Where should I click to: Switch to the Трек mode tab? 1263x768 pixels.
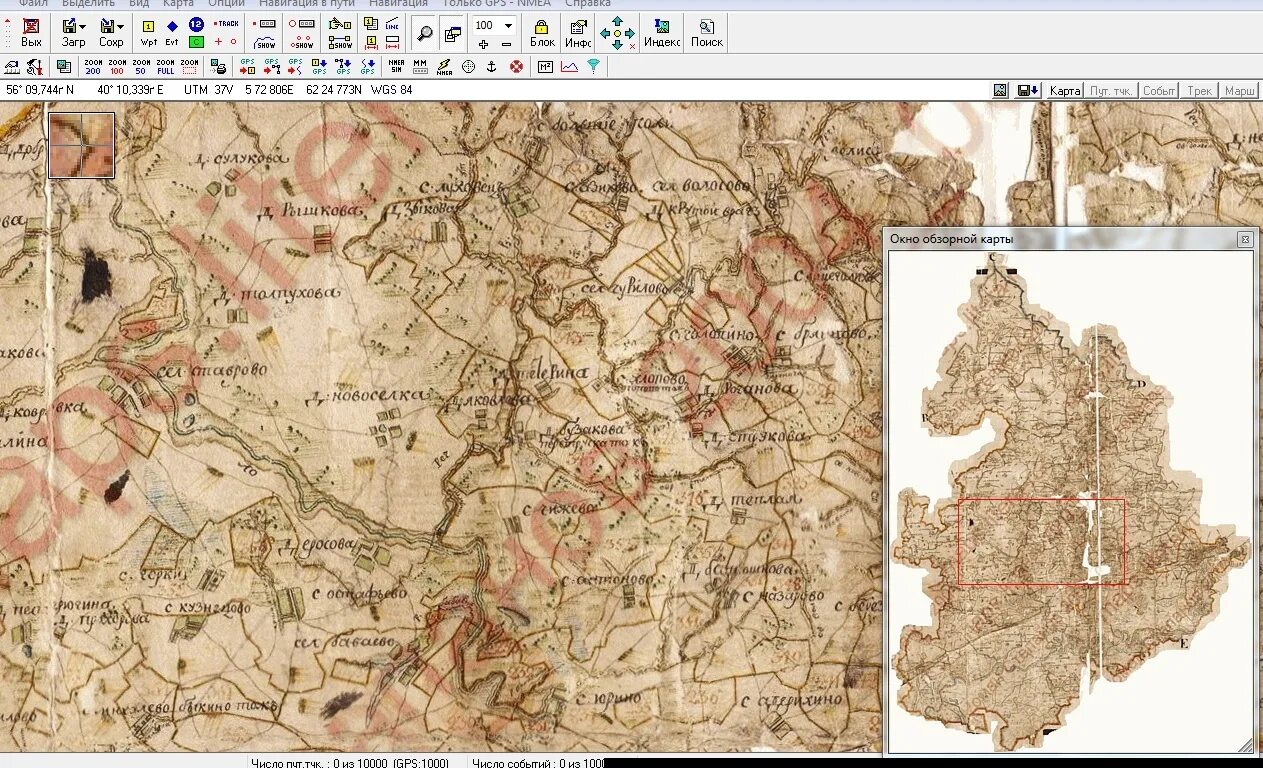tap(1200, 91)
